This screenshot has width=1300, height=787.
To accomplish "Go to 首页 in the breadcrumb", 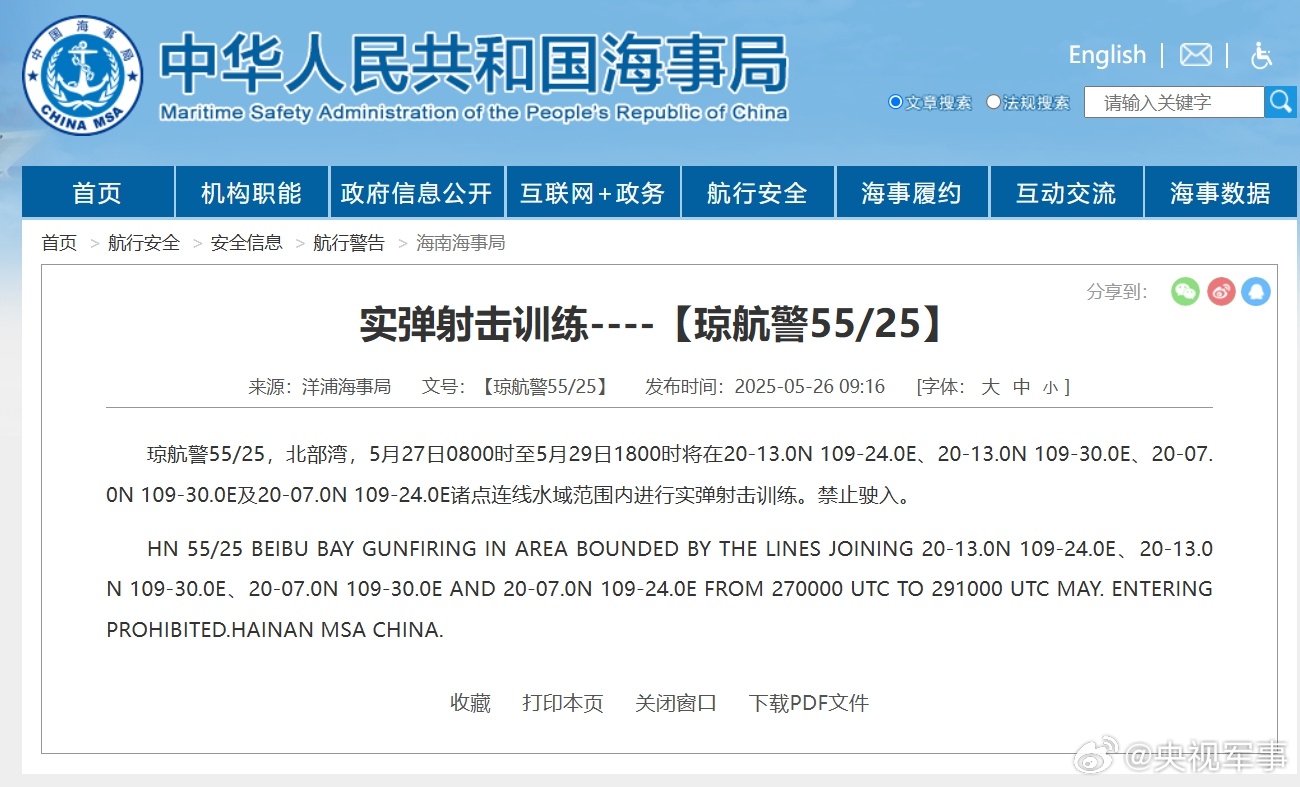I will coord(59,243).
